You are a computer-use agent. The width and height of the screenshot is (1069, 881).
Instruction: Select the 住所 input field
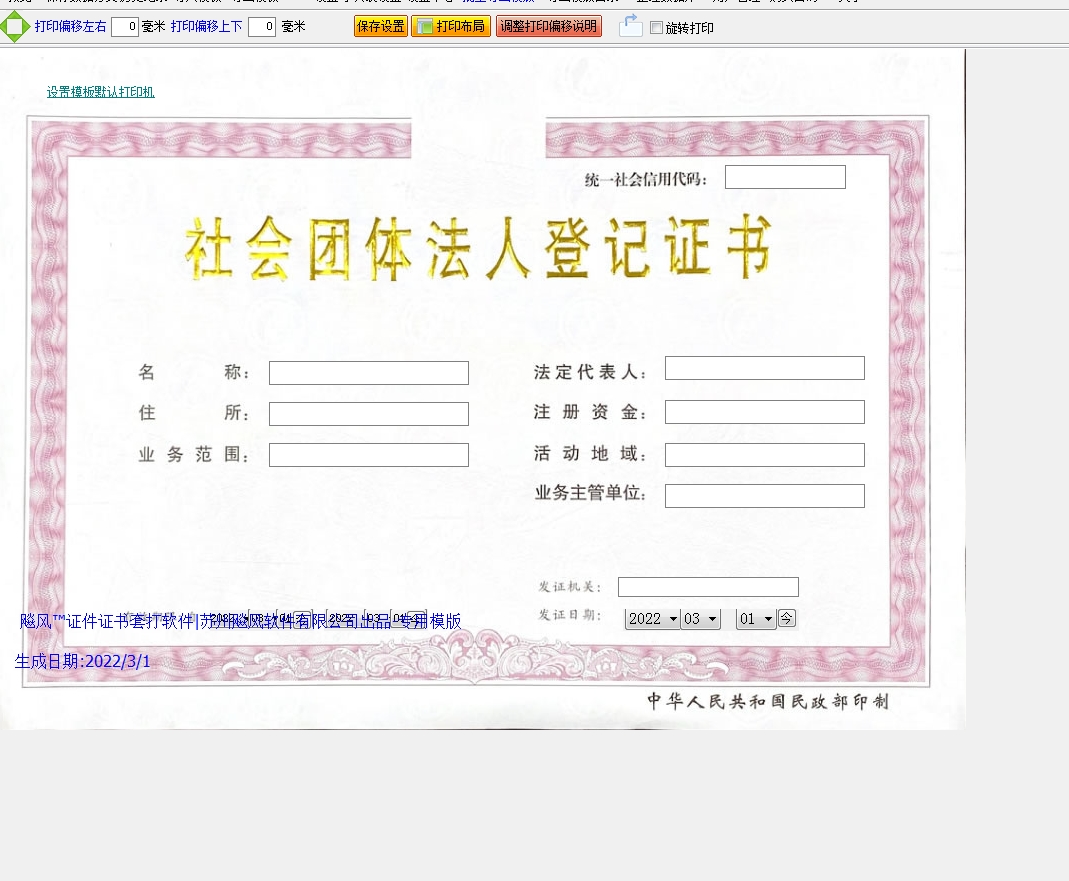[x=368, y=414]
